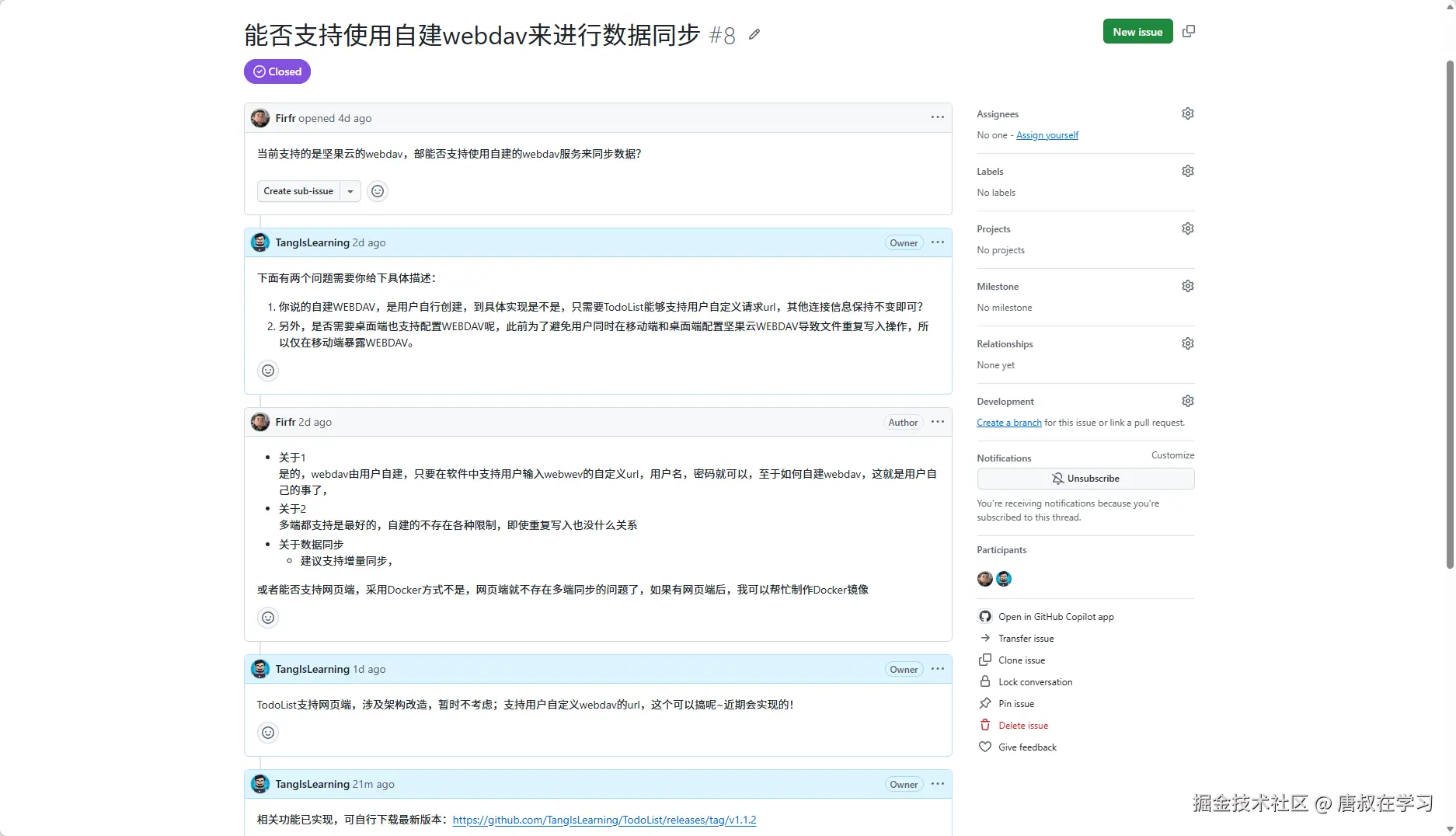Image resolution: width=1456 pixels, height=836 pixels.
Task: Click the TangIsLearning username on the 21m ago comment
Action: 312,784
